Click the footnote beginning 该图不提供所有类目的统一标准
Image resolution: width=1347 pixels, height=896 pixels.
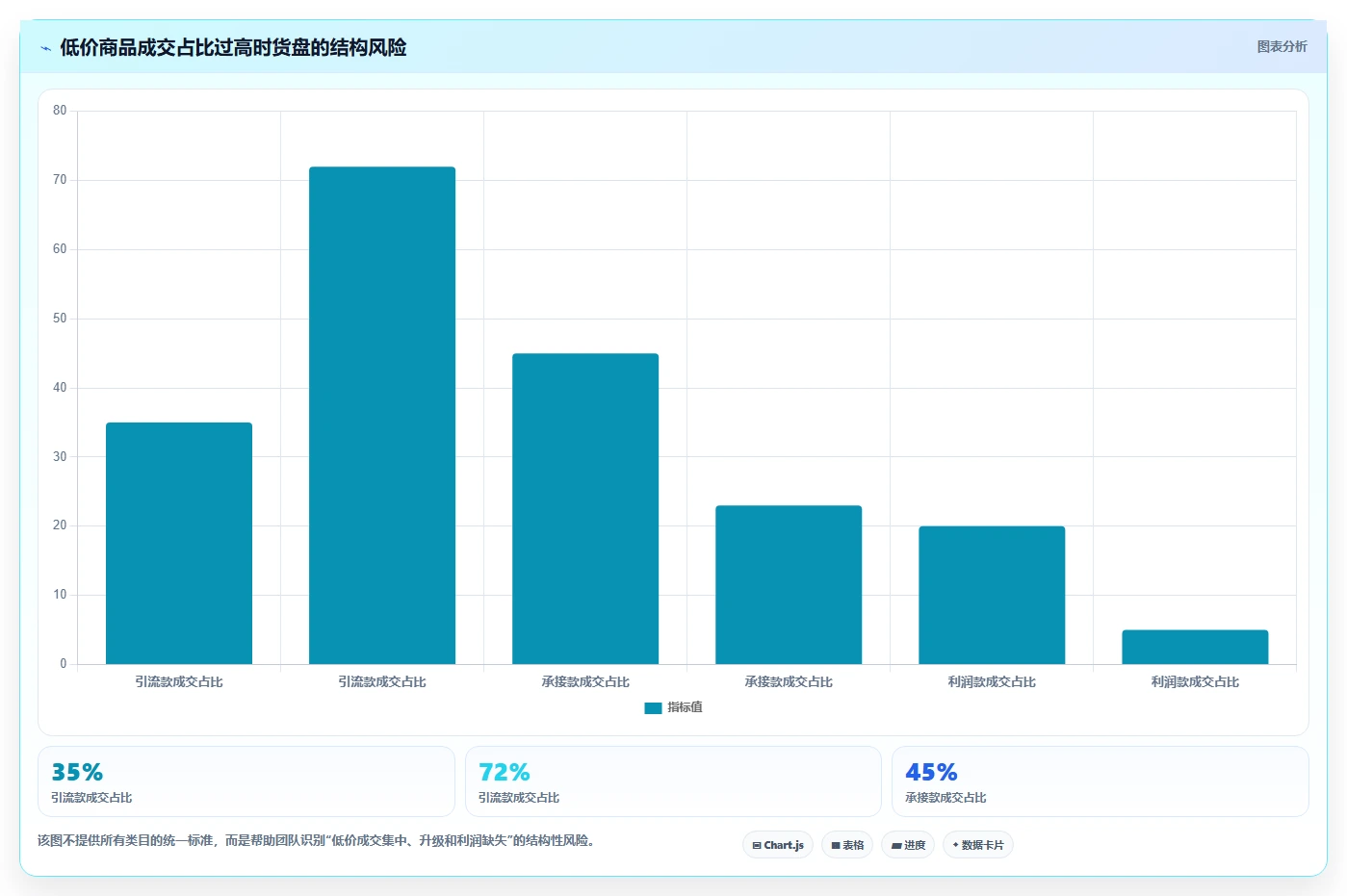coord(319,840)
